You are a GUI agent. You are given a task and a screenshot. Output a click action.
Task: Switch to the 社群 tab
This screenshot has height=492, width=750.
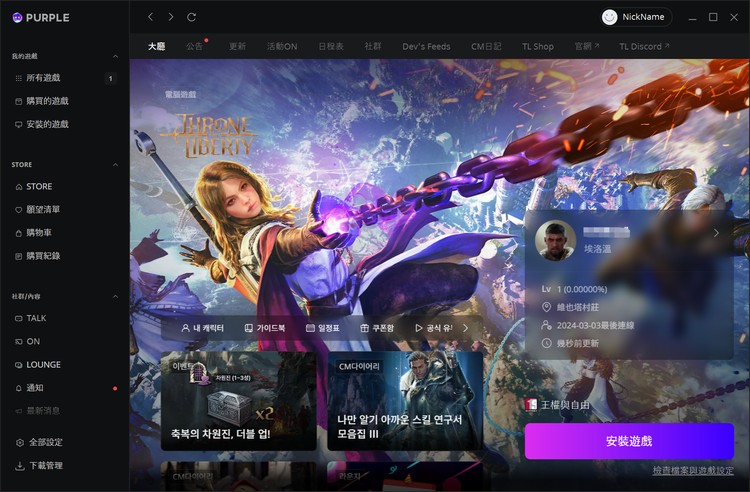[x=373, y=46]
